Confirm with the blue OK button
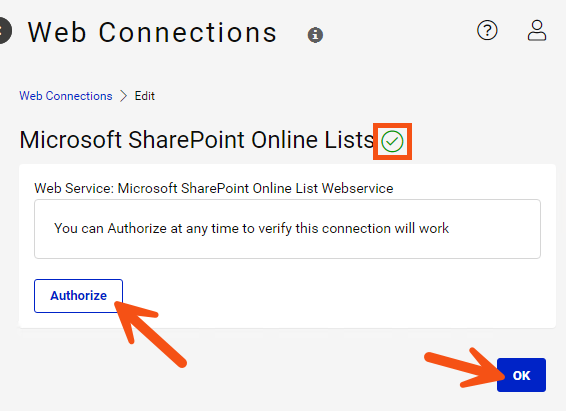 521,375
